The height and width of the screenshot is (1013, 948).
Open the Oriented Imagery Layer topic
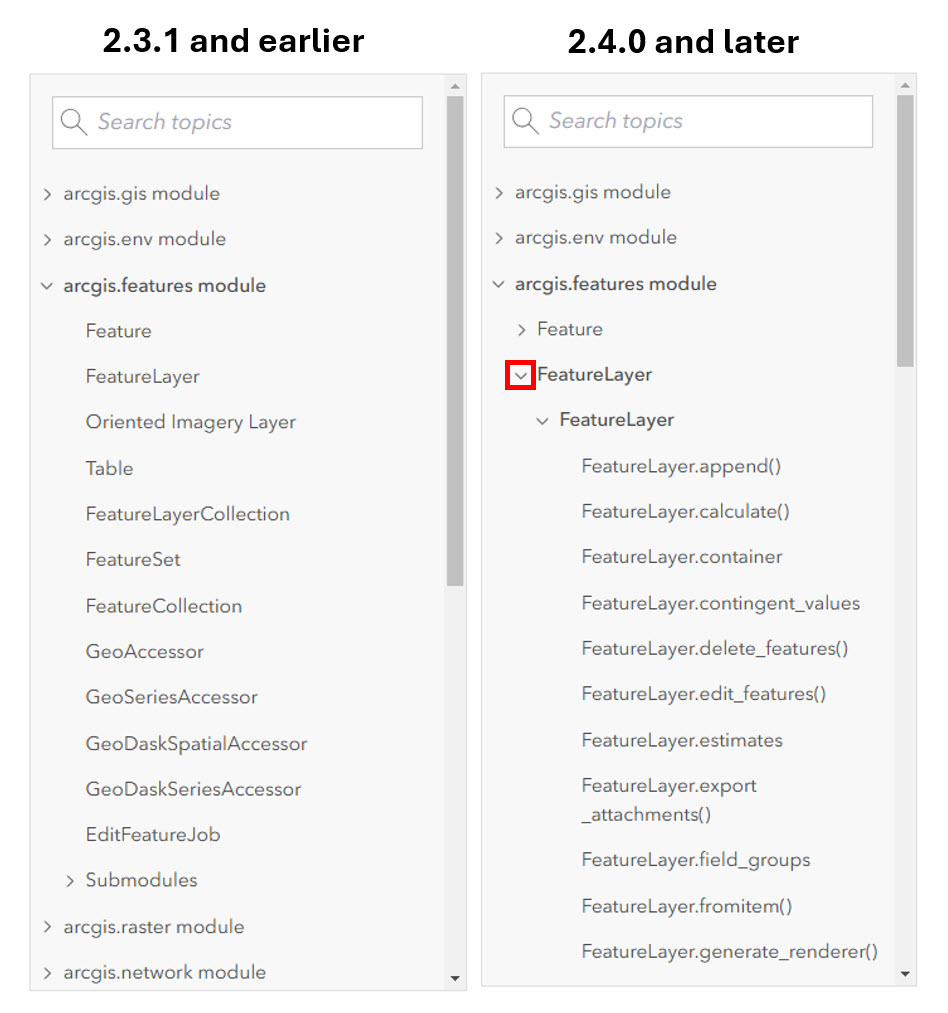[x=190, y=422]
